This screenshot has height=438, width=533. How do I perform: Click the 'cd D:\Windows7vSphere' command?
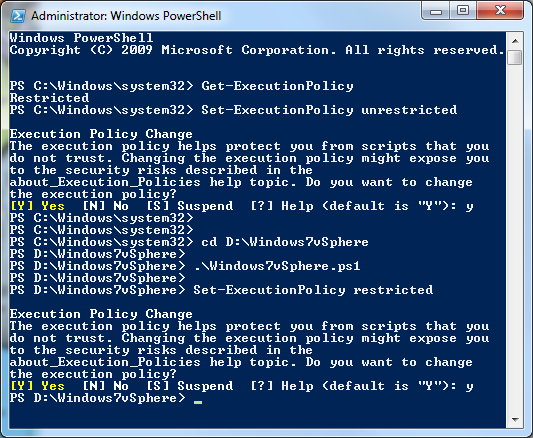tap(285, 242)
